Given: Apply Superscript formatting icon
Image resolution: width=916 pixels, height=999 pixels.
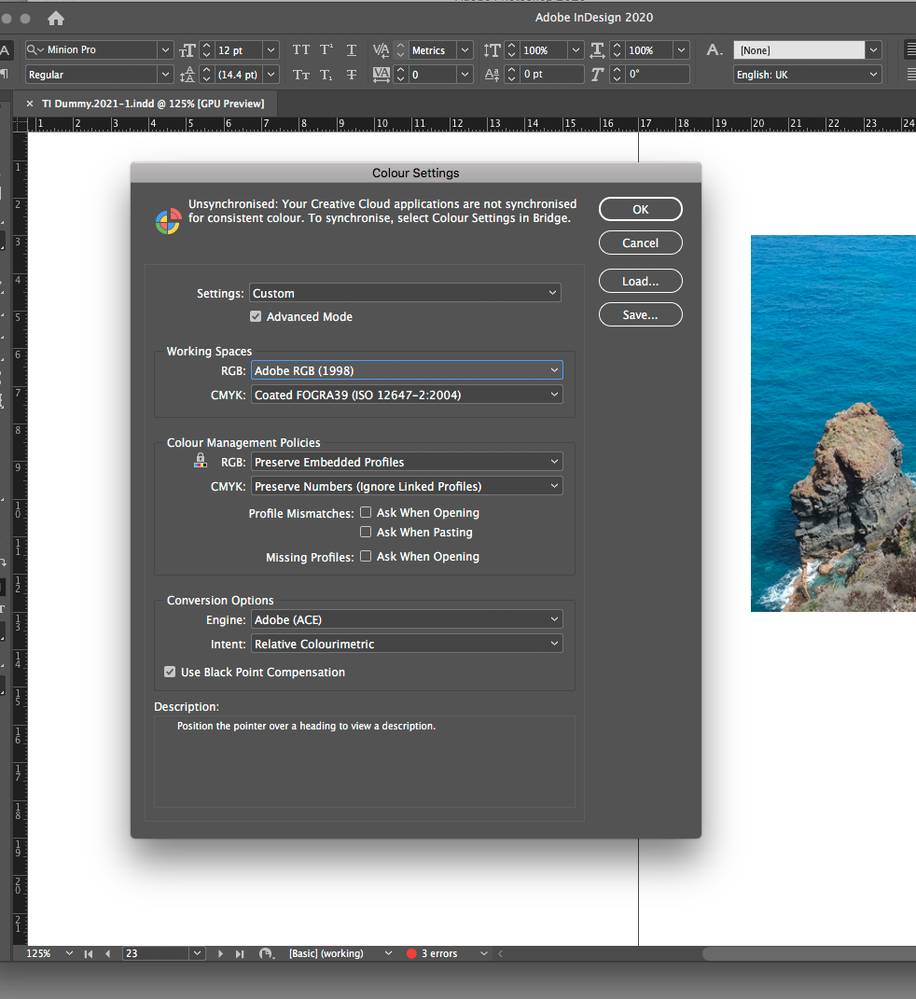Looking at the screenshot, I should click(x=326, y=50).
